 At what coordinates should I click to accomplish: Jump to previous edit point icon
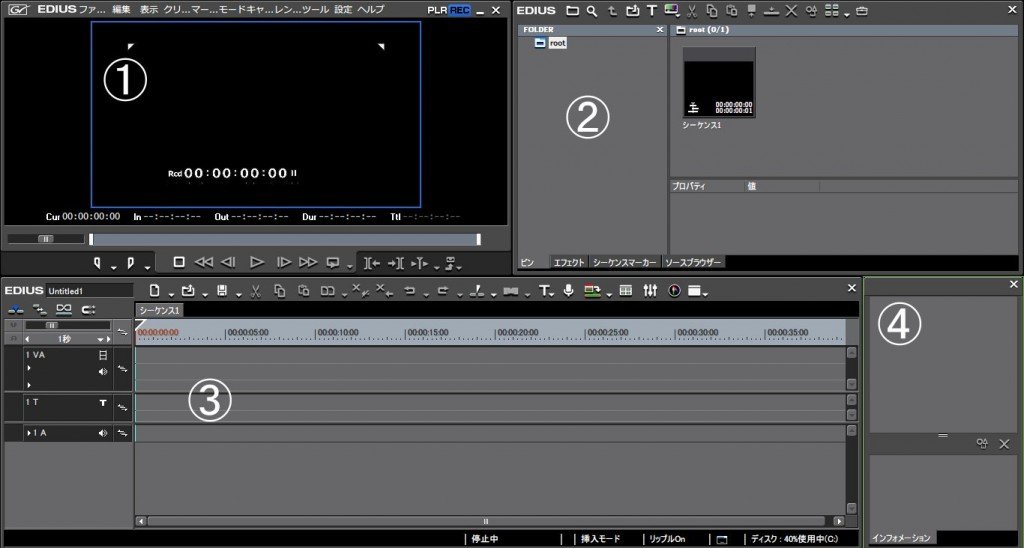(372, 263)
